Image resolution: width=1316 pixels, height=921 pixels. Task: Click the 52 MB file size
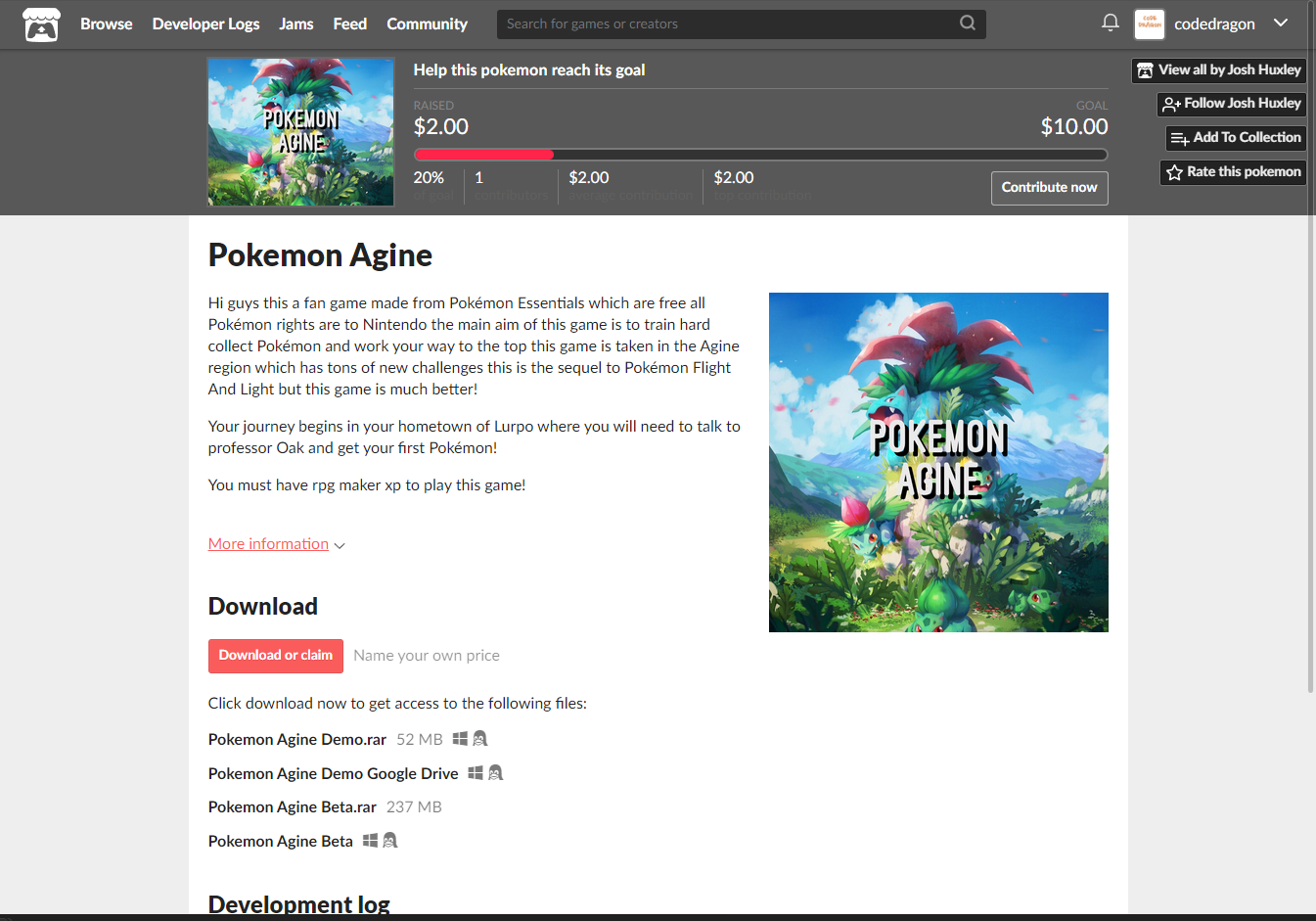point(420,740)
